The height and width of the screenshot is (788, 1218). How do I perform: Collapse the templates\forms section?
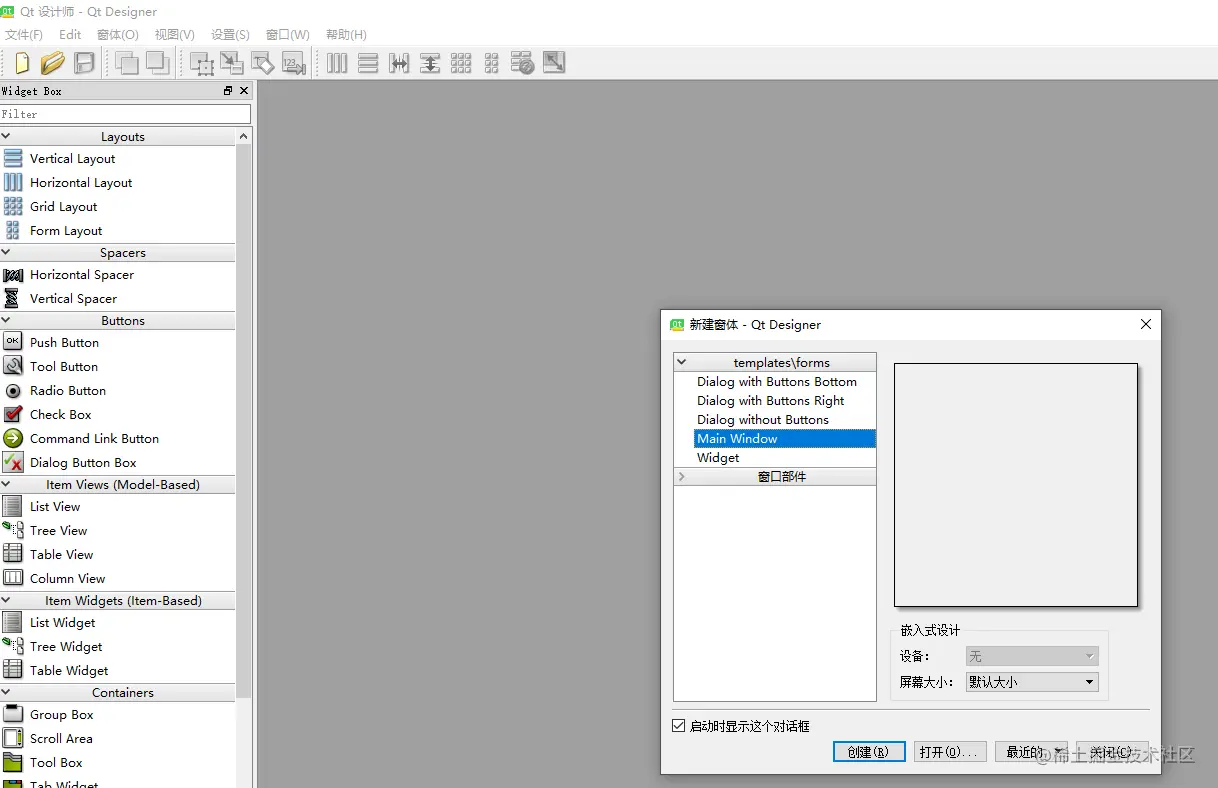click(681, 361)
